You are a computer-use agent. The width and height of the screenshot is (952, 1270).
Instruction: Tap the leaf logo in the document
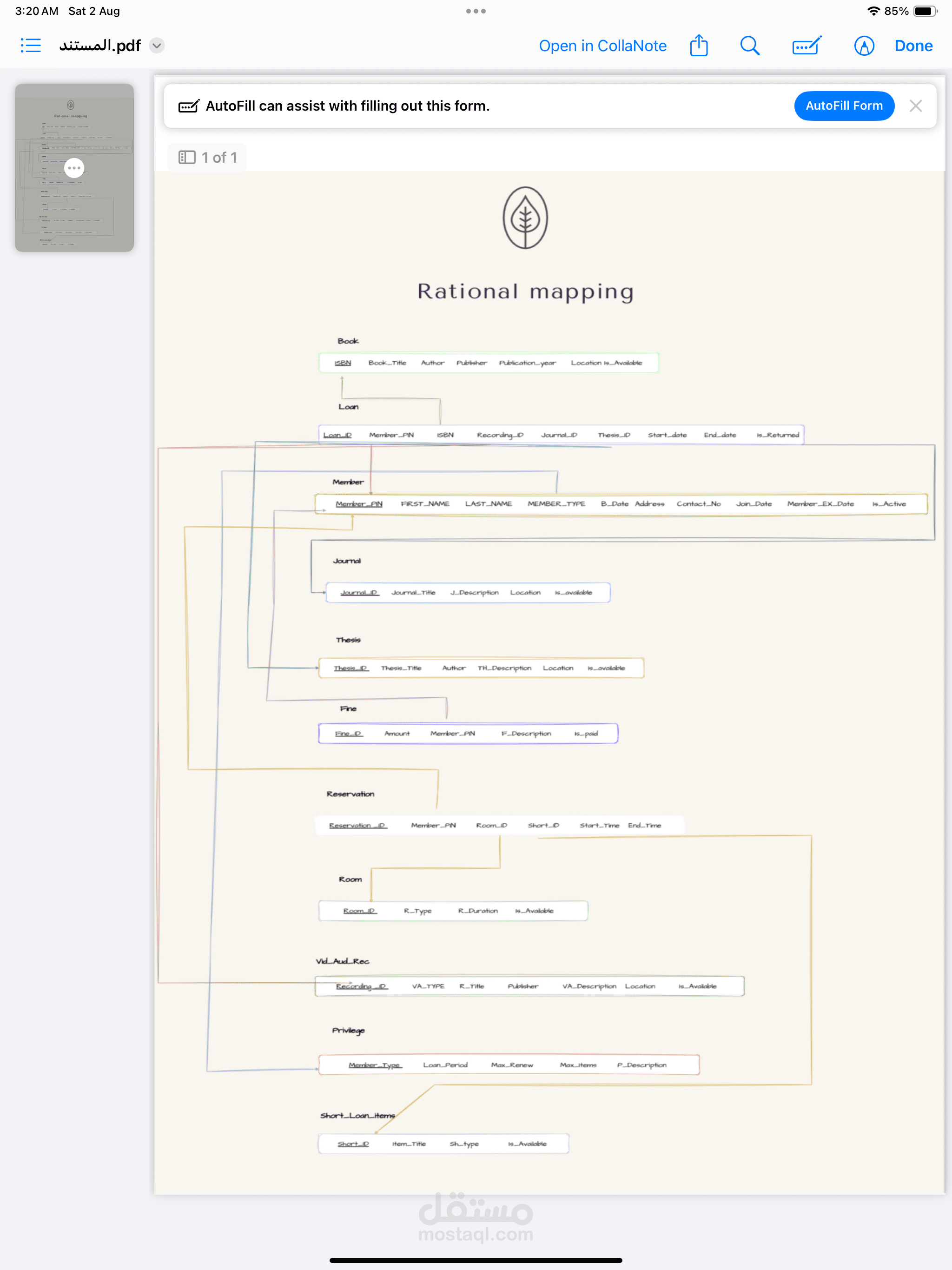525,218
